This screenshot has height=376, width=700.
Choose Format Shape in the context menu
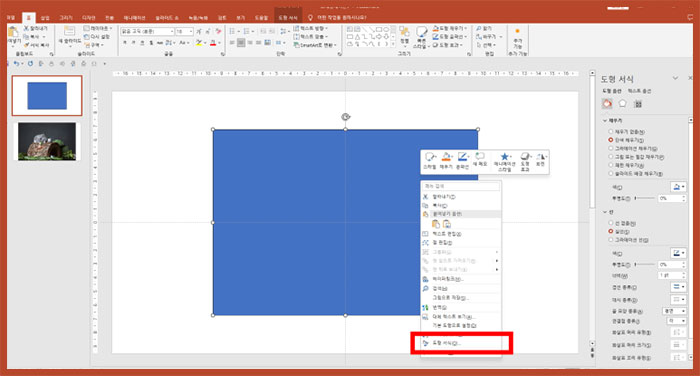click(460, 343)
